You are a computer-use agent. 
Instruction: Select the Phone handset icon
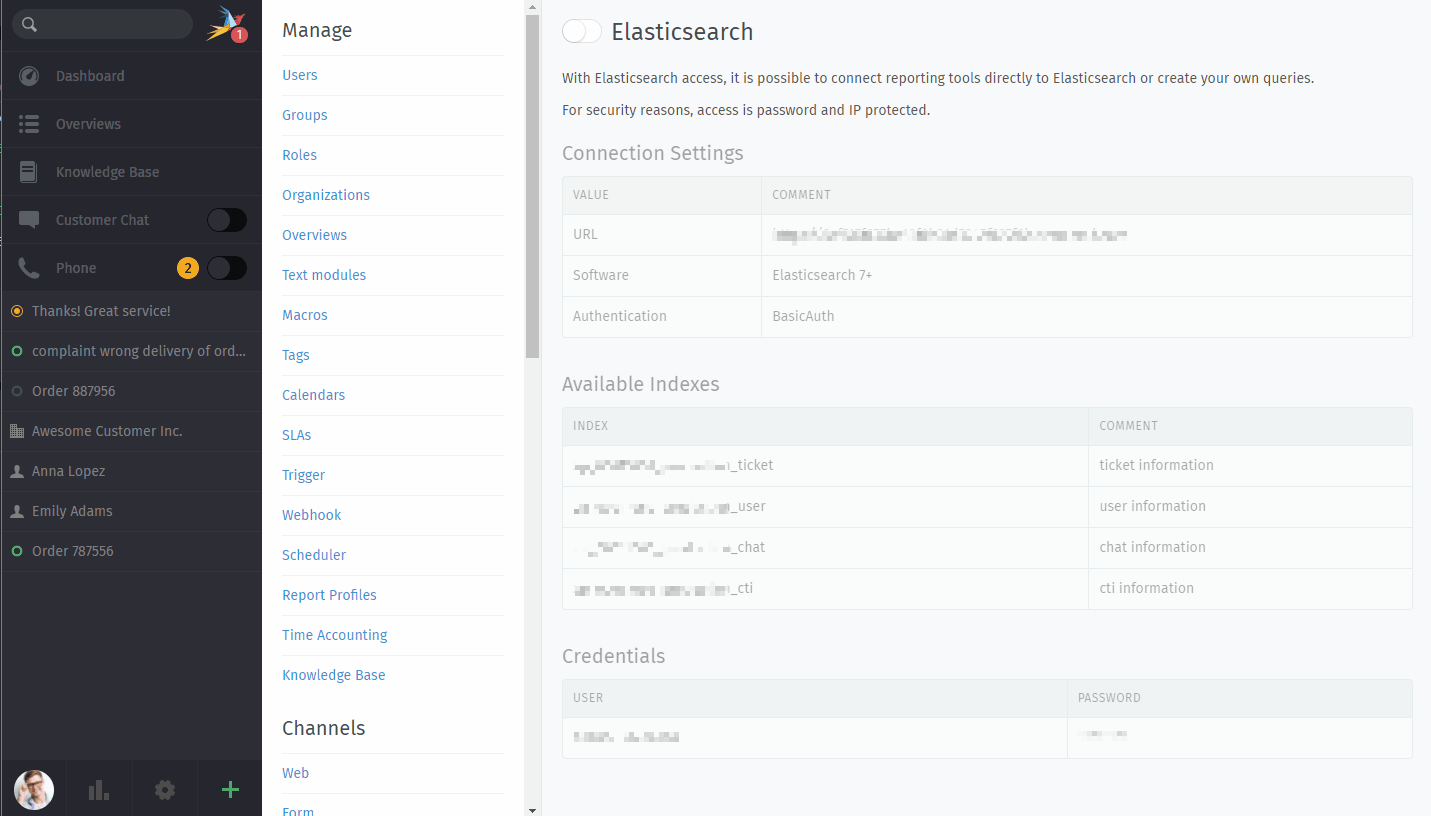[29, 267]
